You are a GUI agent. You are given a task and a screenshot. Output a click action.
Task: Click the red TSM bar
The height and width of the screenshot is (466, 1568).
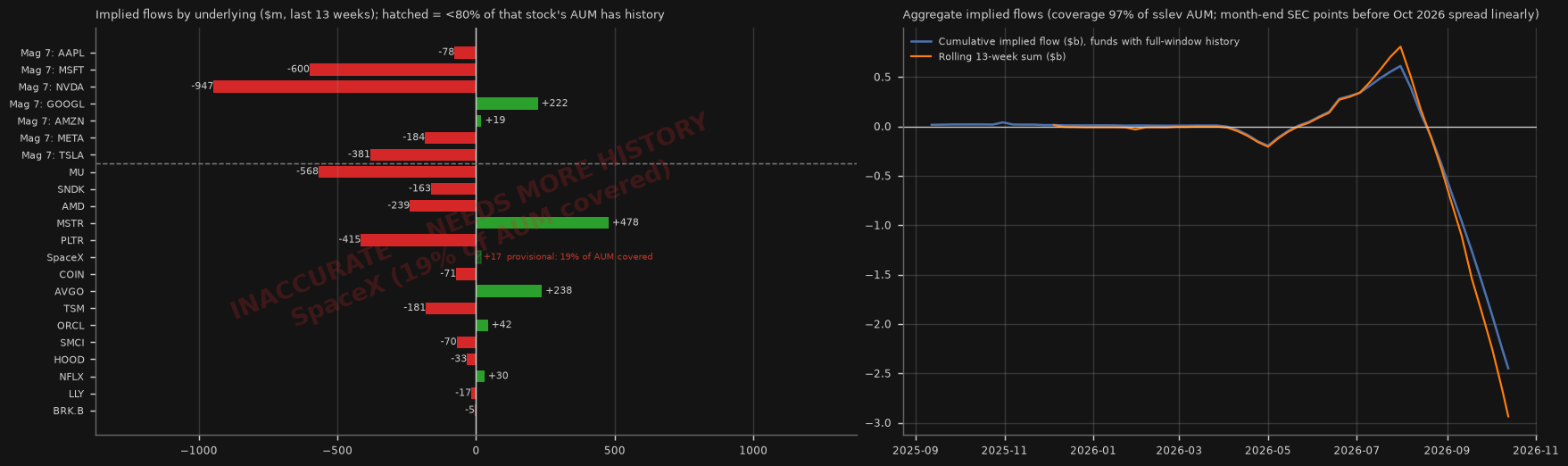pyautogui.click(x=451, y=309)
